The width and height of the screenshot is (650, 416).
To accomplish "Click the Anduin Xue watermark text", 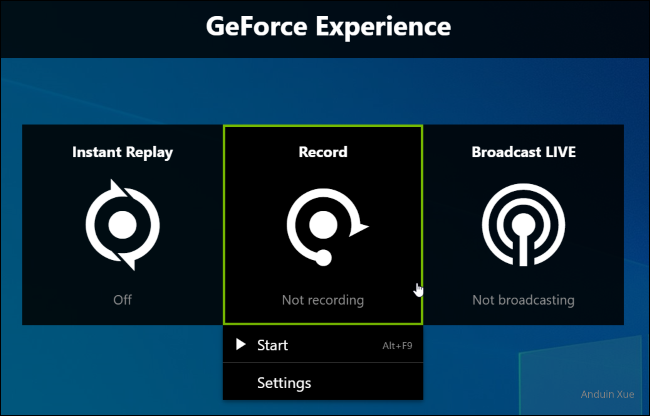I will point(592,392).
